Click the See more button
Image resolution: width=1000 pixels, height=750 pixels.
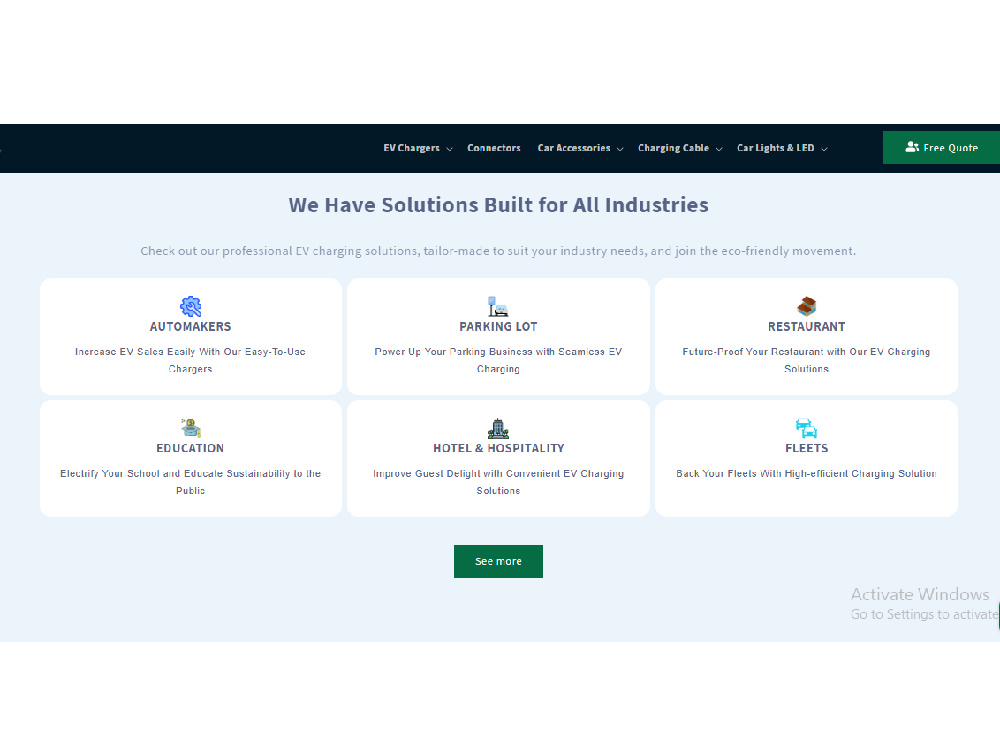pos(498,561)
